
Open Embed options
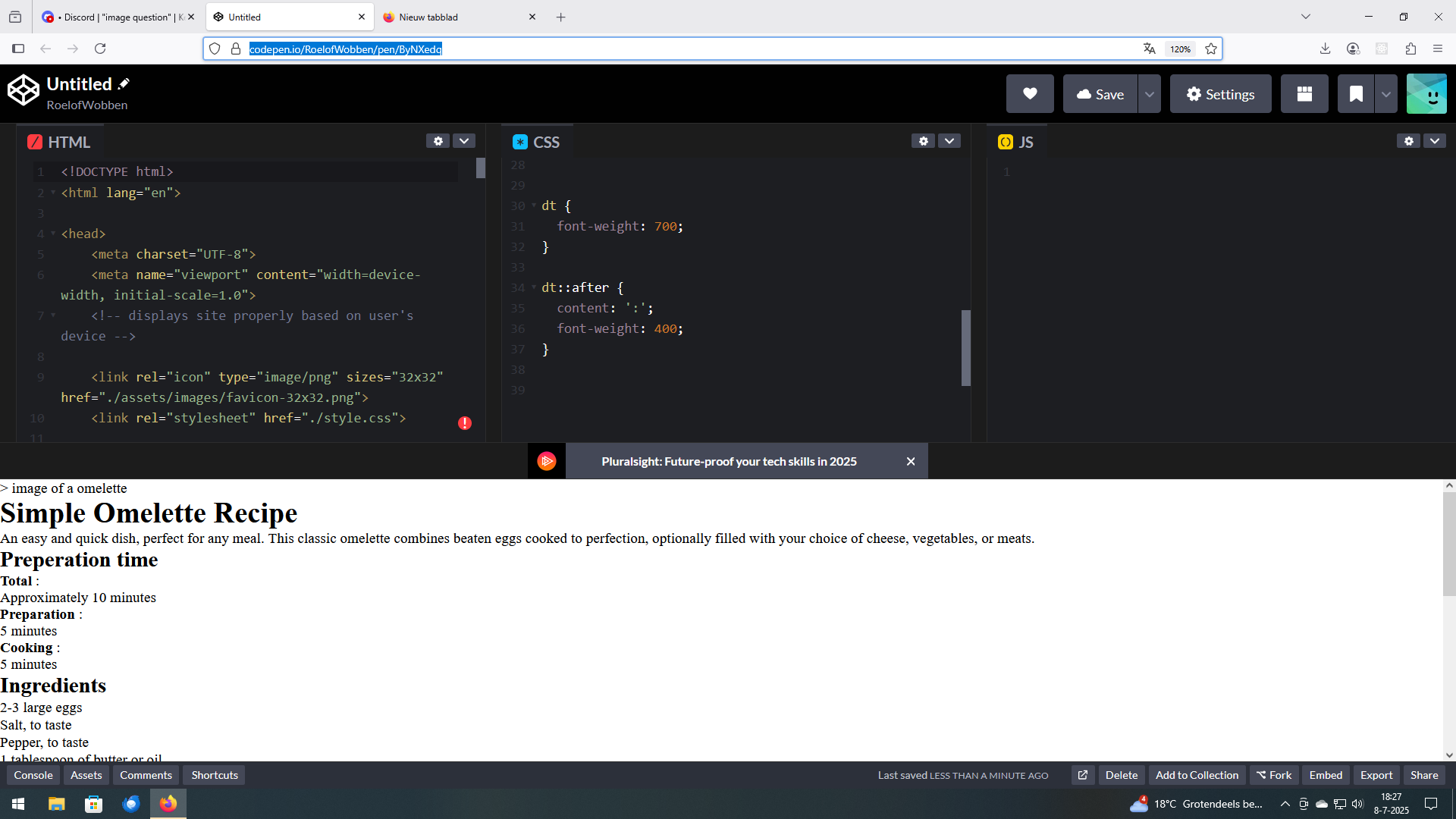point(1326,775)
